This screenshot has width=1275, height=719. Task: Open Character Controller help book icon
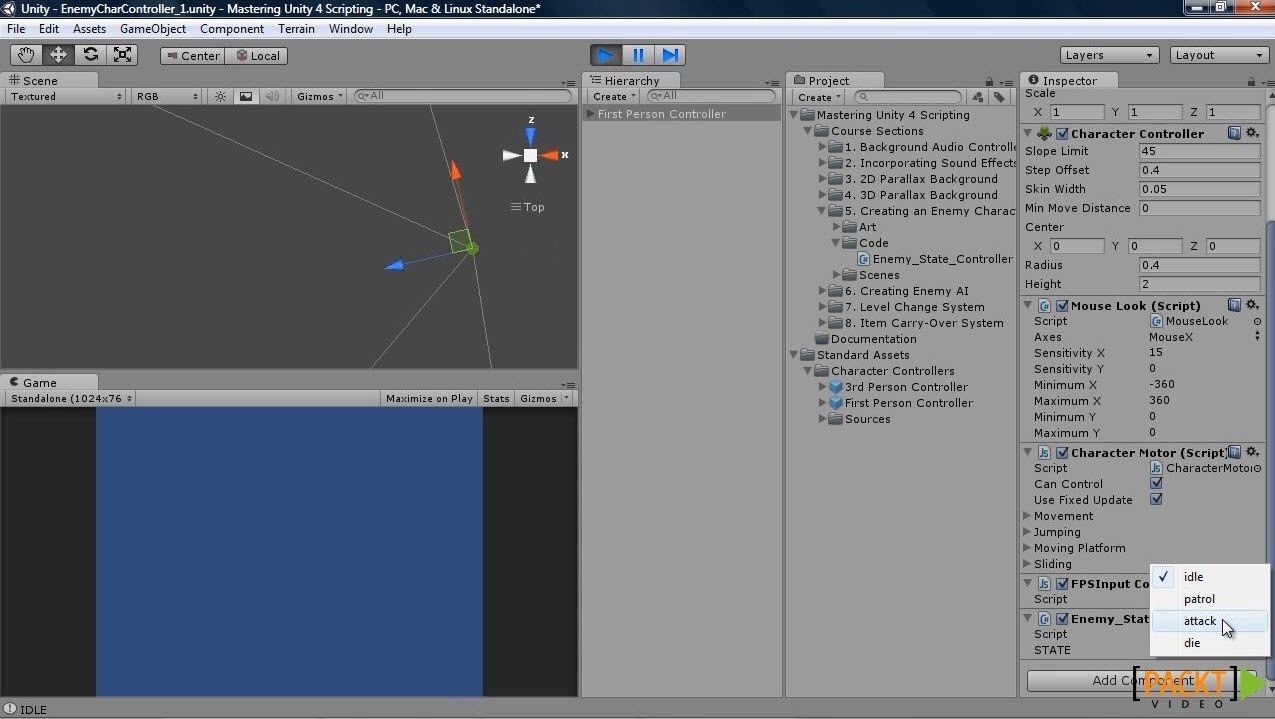[1235, 133]
